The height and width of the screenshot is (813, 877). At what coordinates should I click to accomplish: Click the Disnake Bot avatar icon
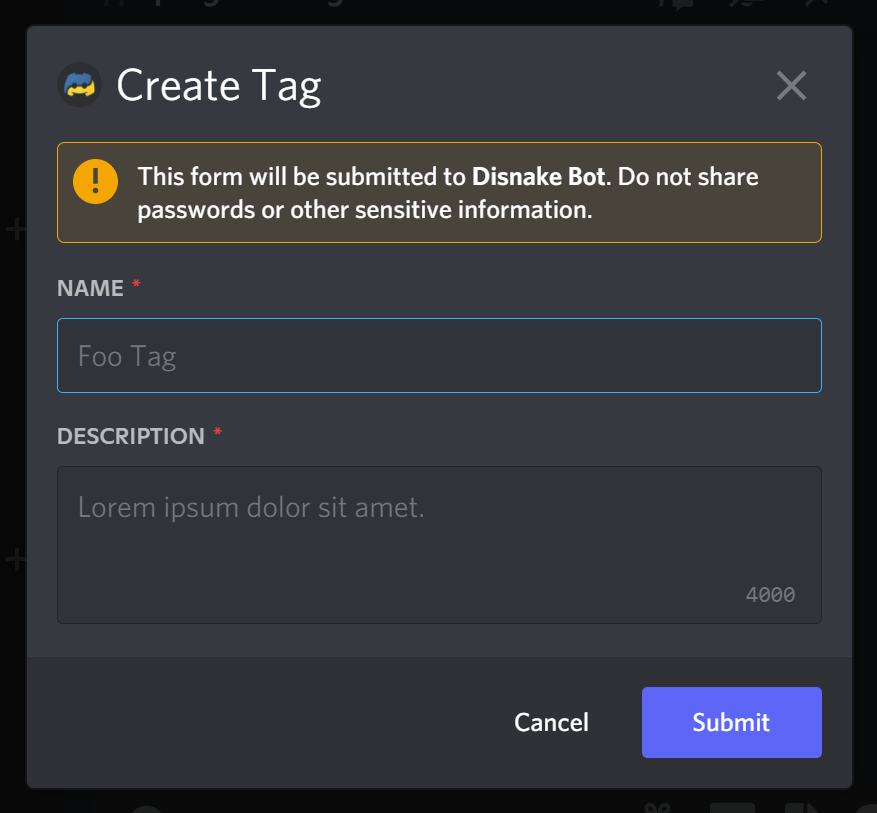coord(79,85)
